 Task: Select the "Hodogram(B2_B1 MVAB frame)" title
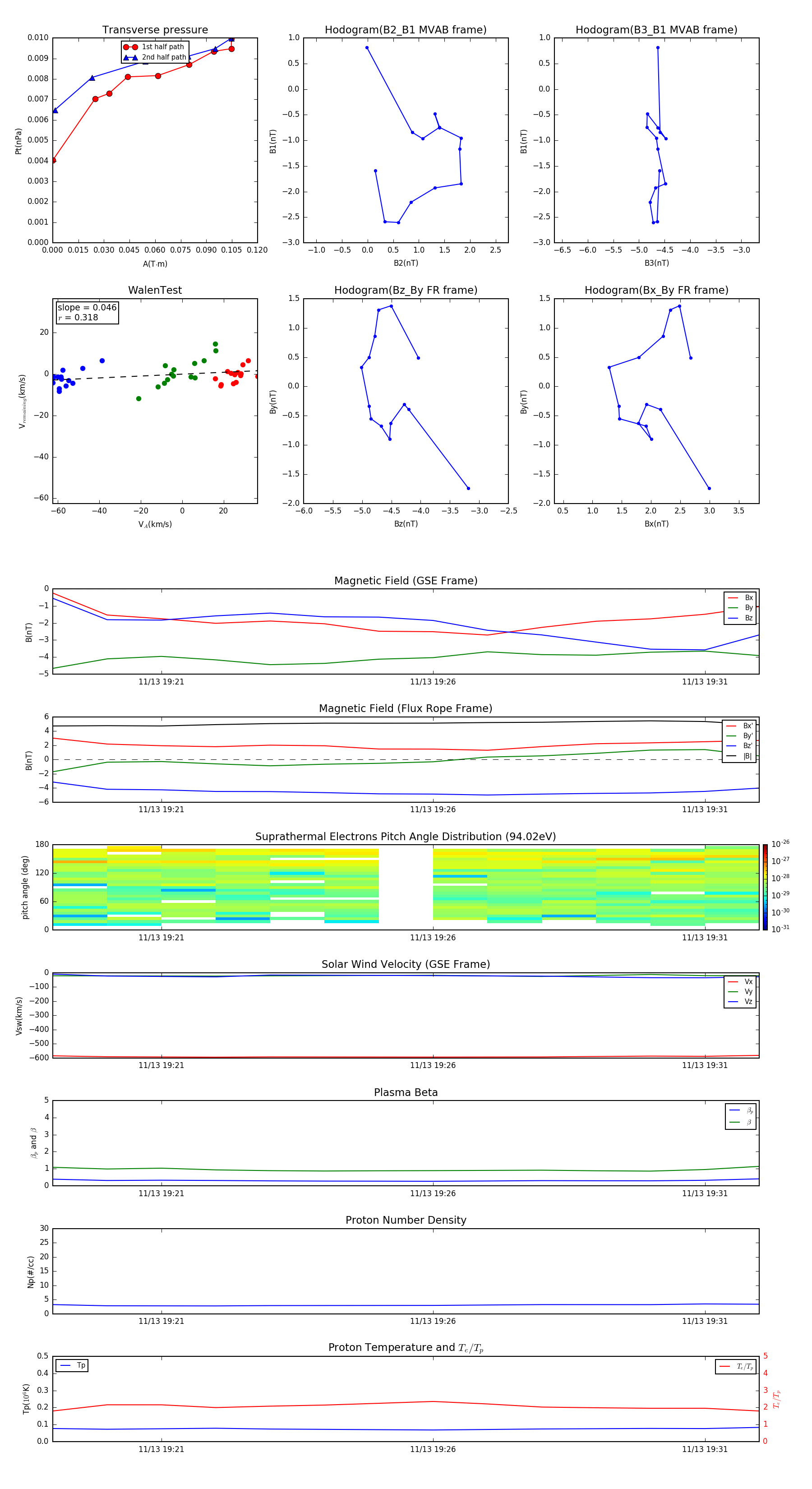pos(406,30)
